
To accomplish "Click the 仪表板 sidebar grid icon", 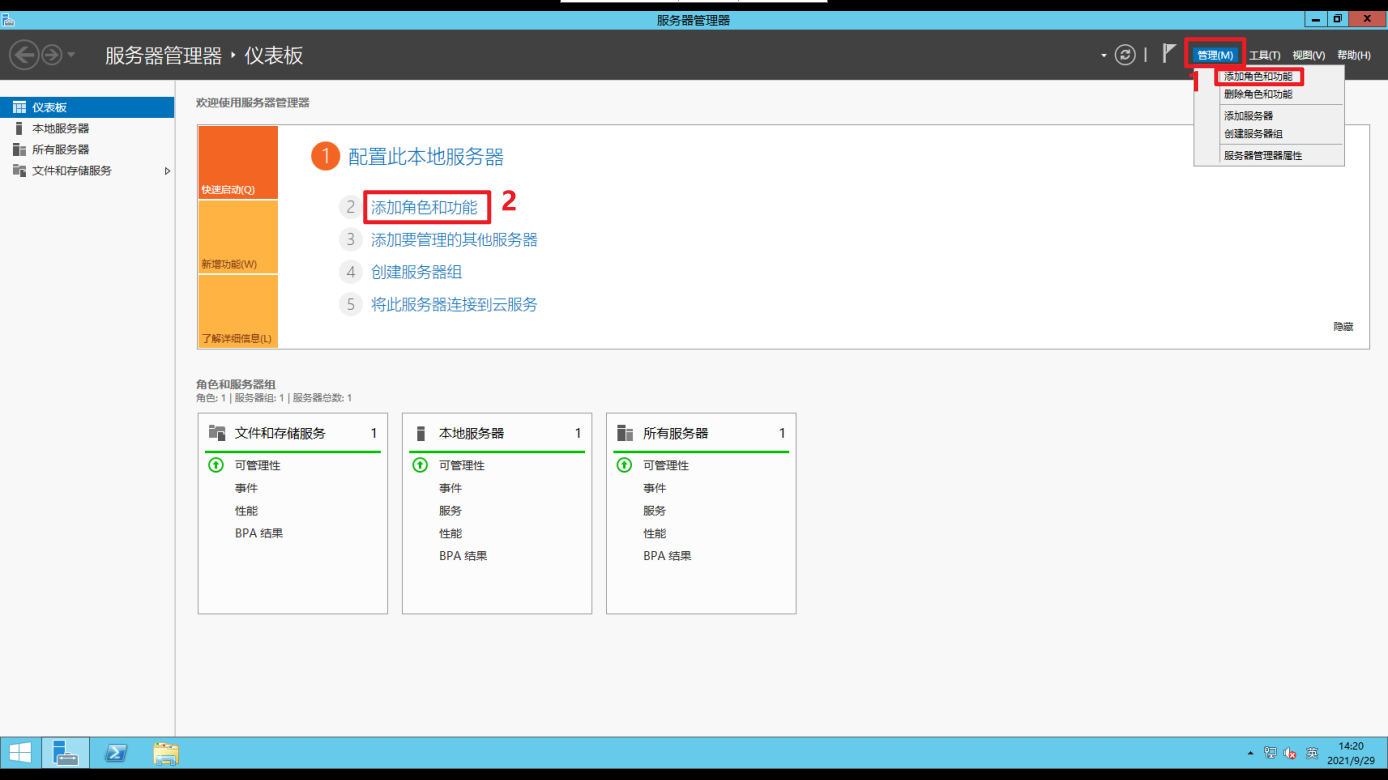I will click(x=19, y=107).
